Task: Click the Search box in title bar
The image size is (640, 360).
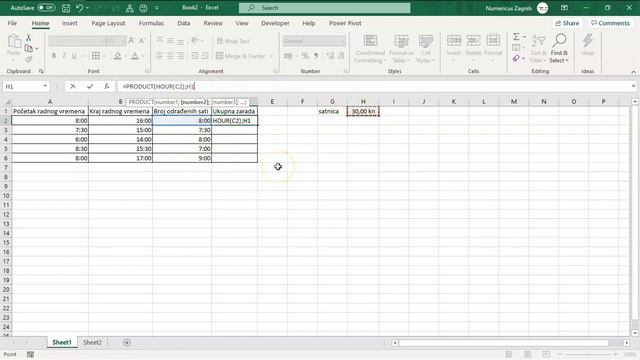Action: coord(324,8)
